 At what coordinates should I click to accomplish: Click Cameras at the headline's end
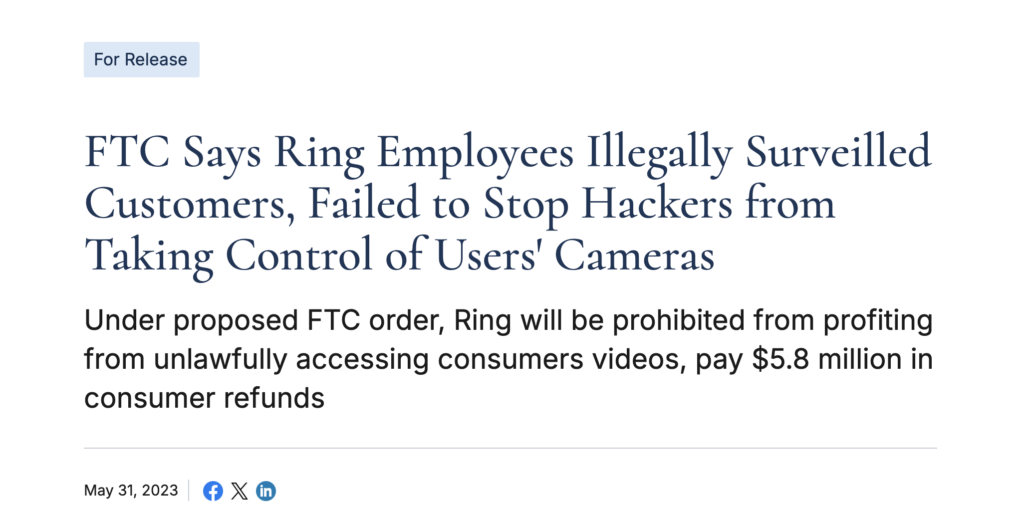click(x=634, y=255)
